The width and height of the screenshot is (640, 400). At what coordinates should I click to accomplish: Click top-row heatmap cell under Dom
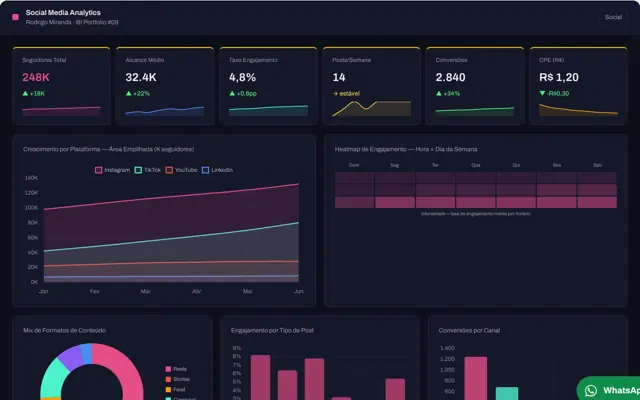(354, 178)
